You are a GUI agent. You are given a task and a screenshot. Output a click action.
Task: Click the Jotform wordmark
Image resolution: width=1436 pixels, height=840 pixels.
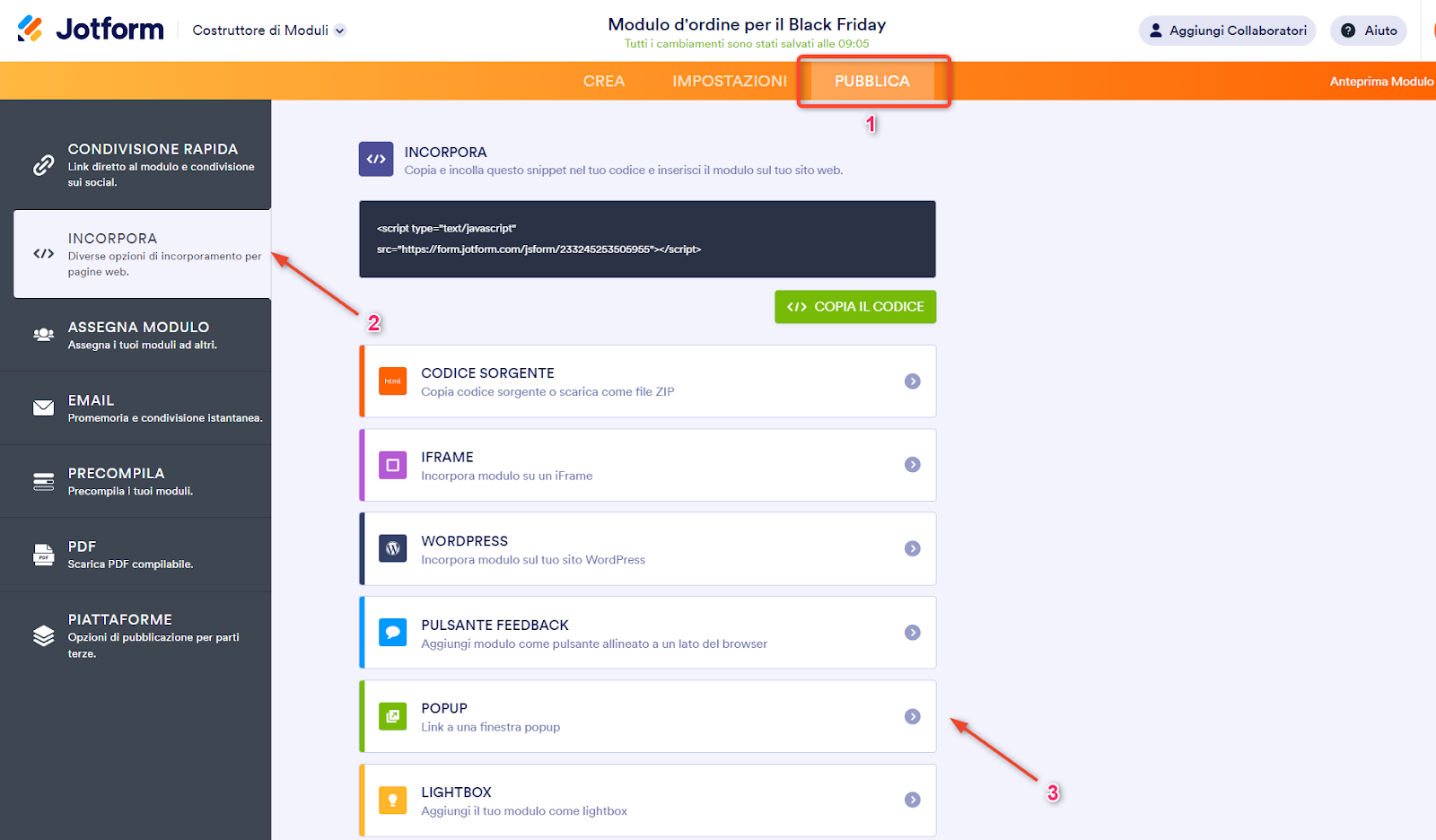[x=109, y=30]
